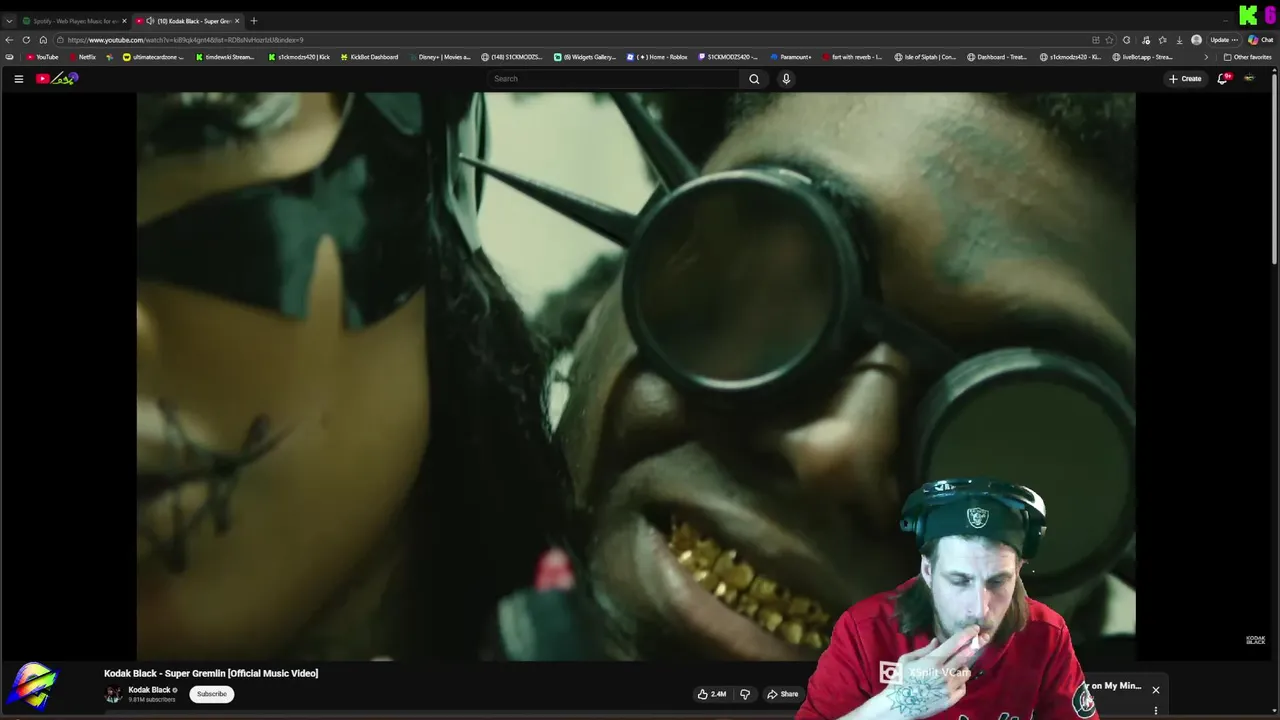1280x720 pixels.
Task: Open the Netflix bookmark
Action: tap(82, 57)
